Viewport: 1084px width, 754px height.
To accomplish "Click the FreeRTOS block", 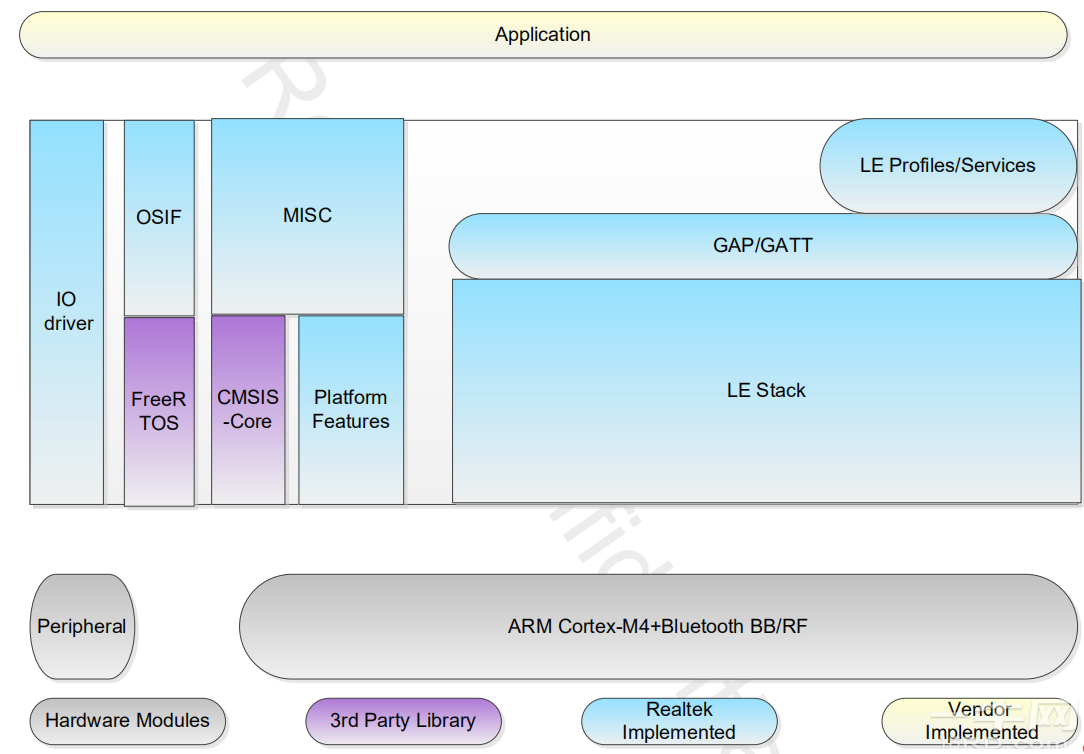I will click(x=158, y=410).
